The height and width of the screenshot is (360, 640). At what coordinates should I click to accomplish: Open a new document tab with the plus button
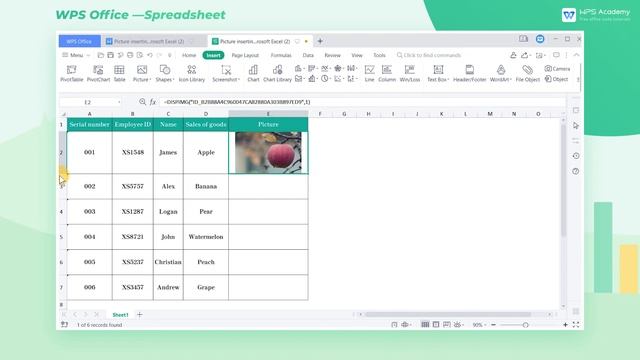tap(320, 41)
